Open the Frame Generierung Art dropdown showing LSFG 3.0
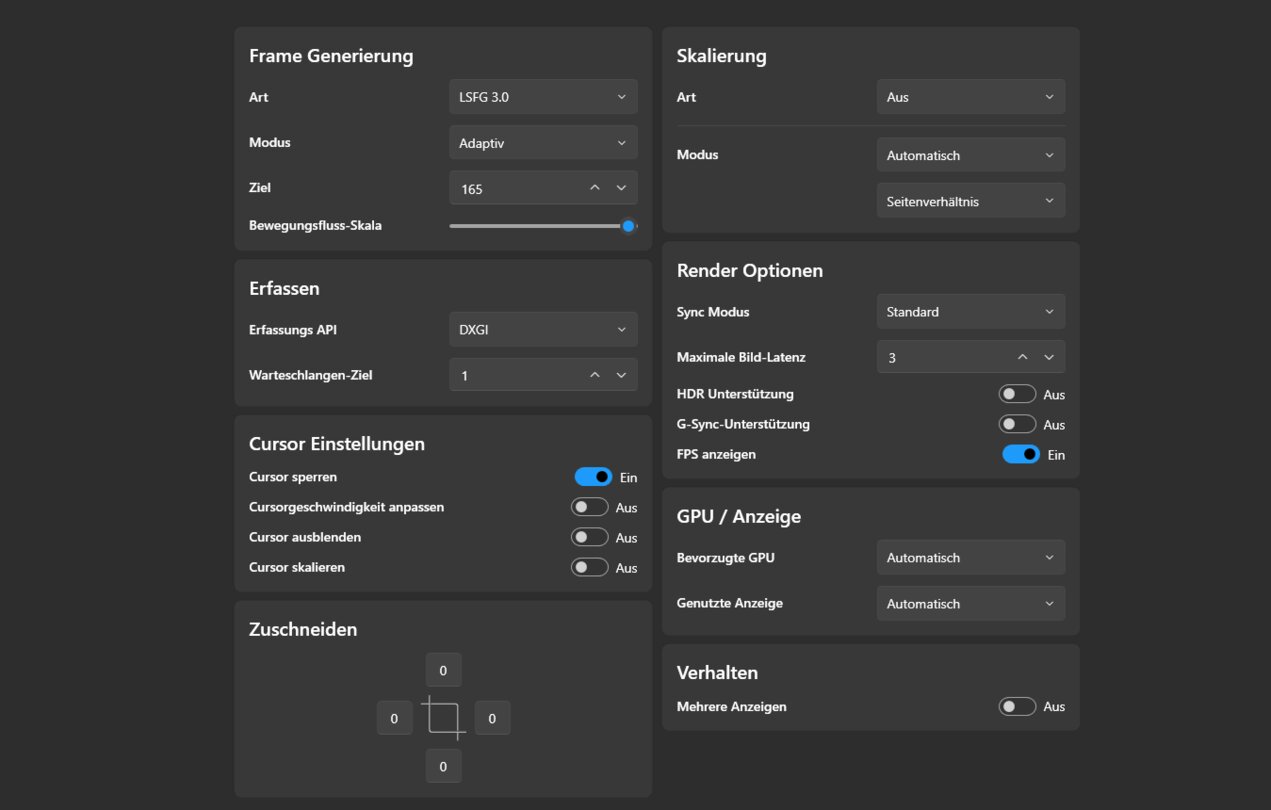The width and height of the screenshot is (1271, 810). [x=543, y=97]
